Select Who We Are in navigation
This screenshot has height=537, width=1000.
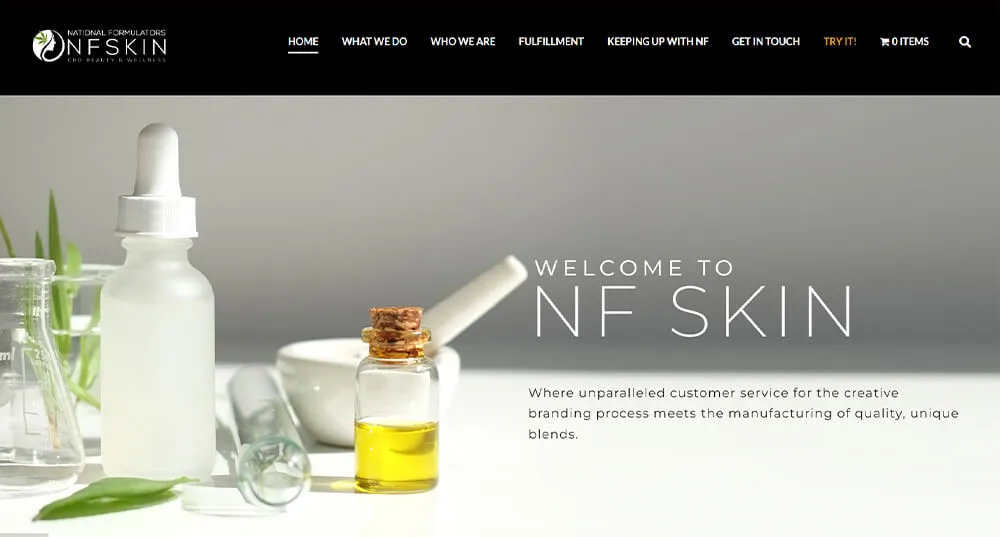pyautogui.click(x=462, y=41)
